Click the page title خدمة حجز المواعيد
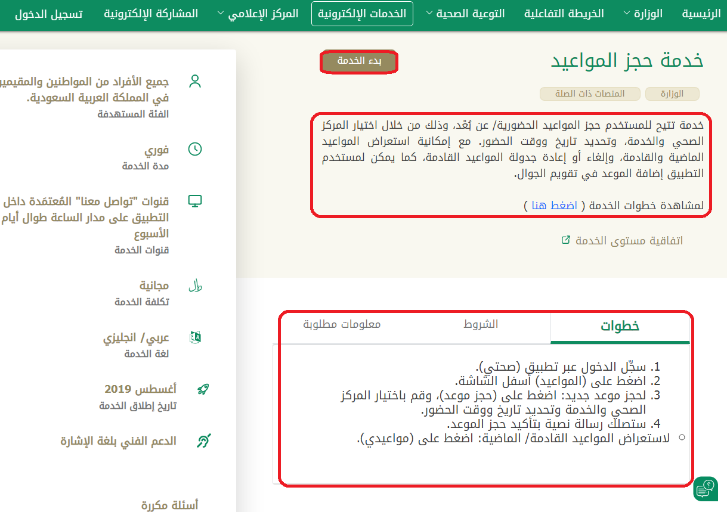This screenshot has width=727, height=512. click(627, 61)
